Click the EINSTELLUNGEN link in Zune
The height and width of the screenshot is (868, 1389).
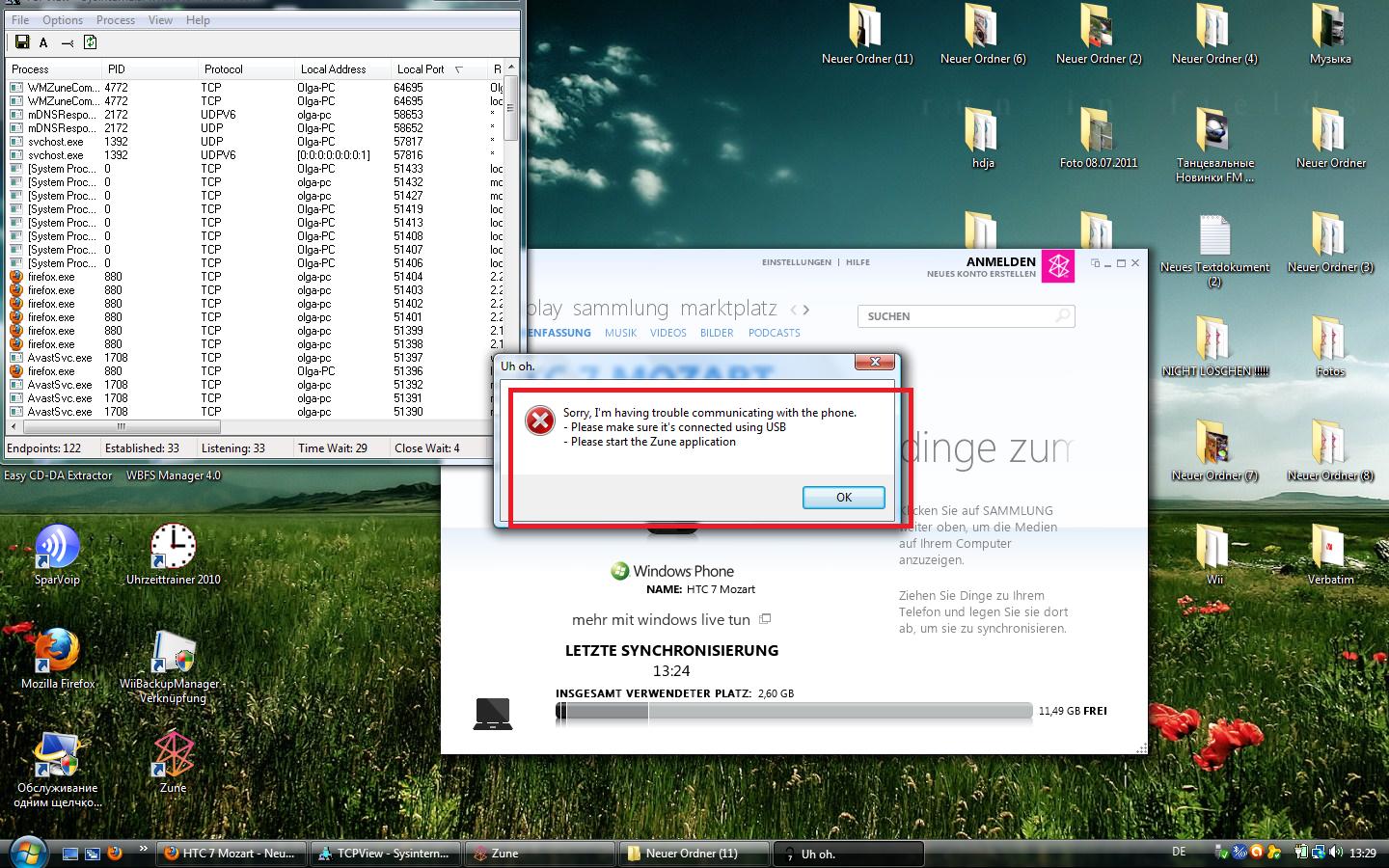796,262
